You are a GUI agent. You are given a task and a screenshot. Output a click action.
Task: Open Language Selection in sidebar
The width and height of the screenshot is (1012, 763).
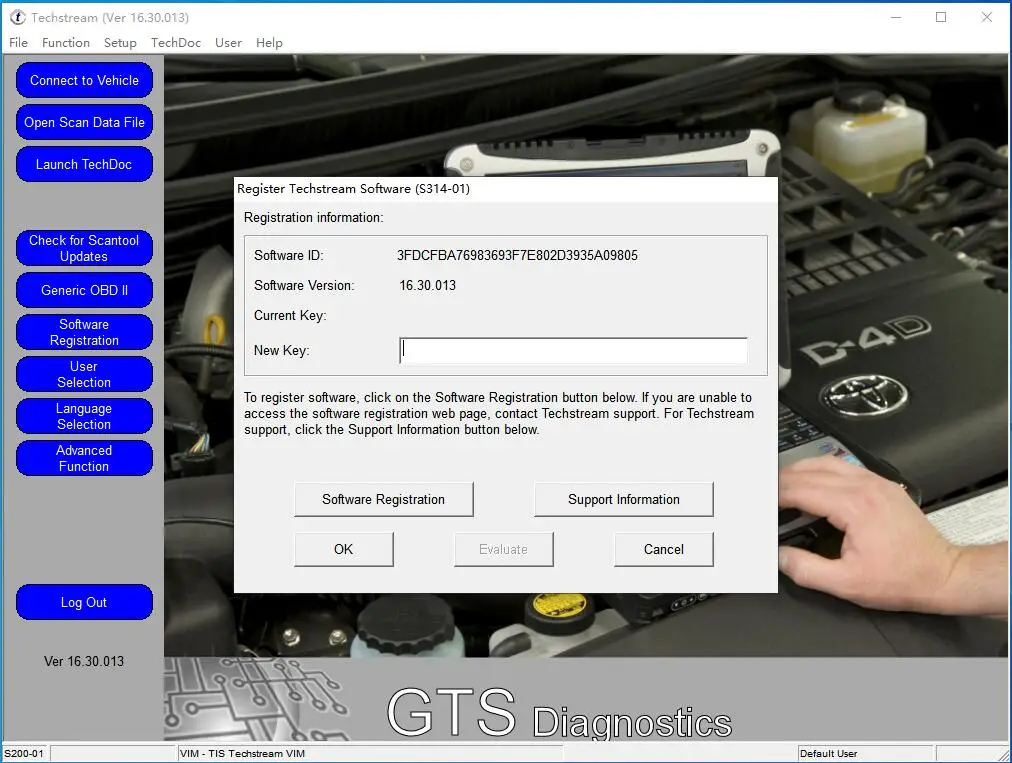pyautogui.click(x=85, y=416)
